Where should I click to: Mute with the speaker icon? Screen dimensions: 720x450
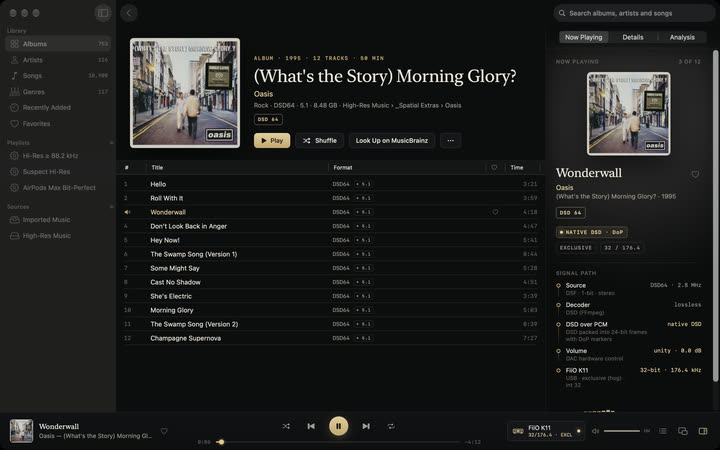pyautogui.click(x=596, y=431)
